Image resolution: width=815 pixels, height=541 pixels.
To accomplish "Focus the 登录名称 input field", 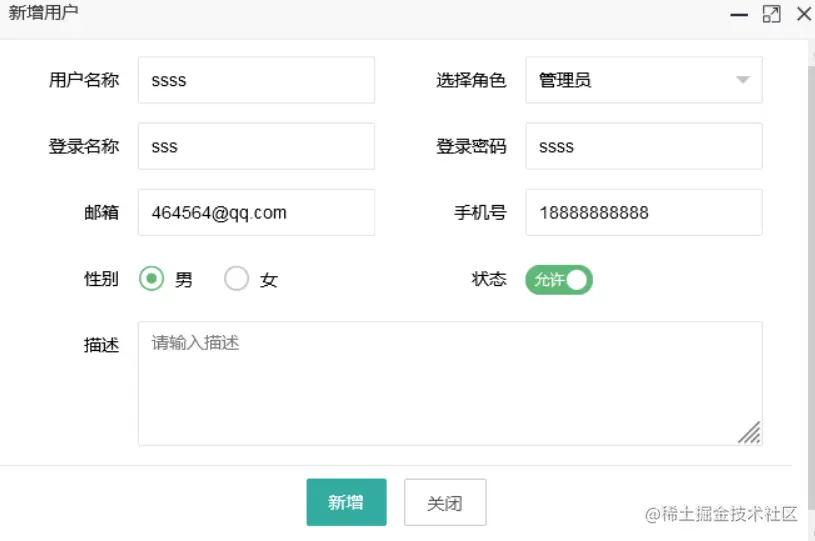I will tap(256, 146).
